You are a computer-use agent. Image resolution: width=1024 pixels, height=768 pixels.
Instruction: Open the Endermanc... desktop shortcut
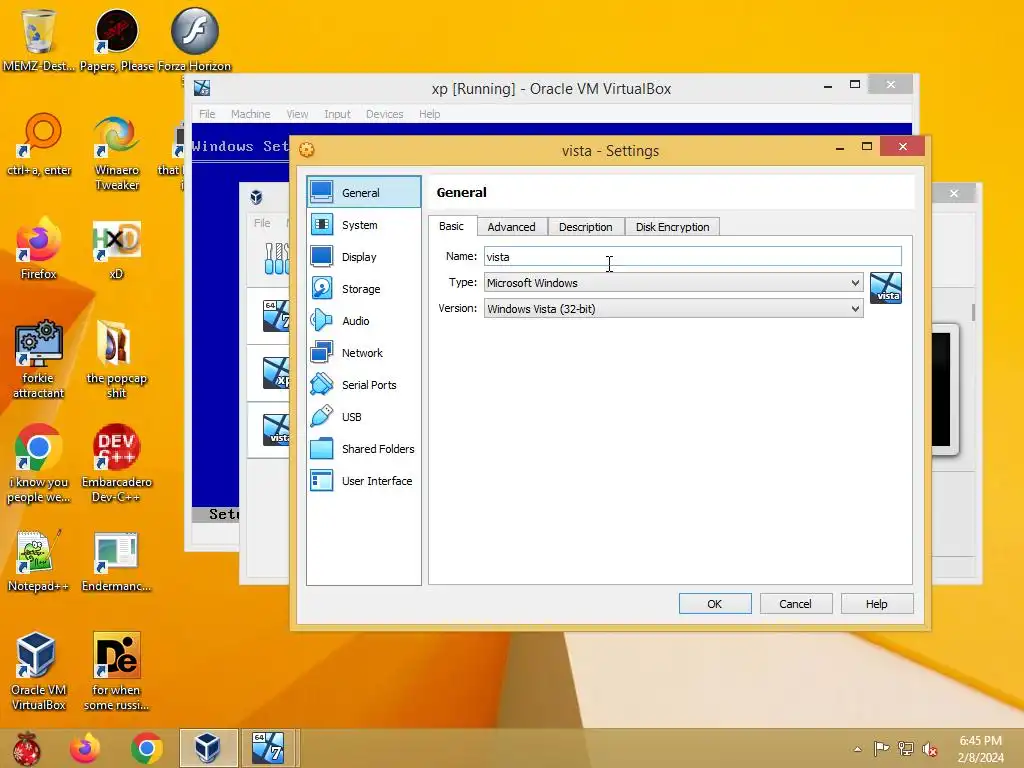coord(117,561)
